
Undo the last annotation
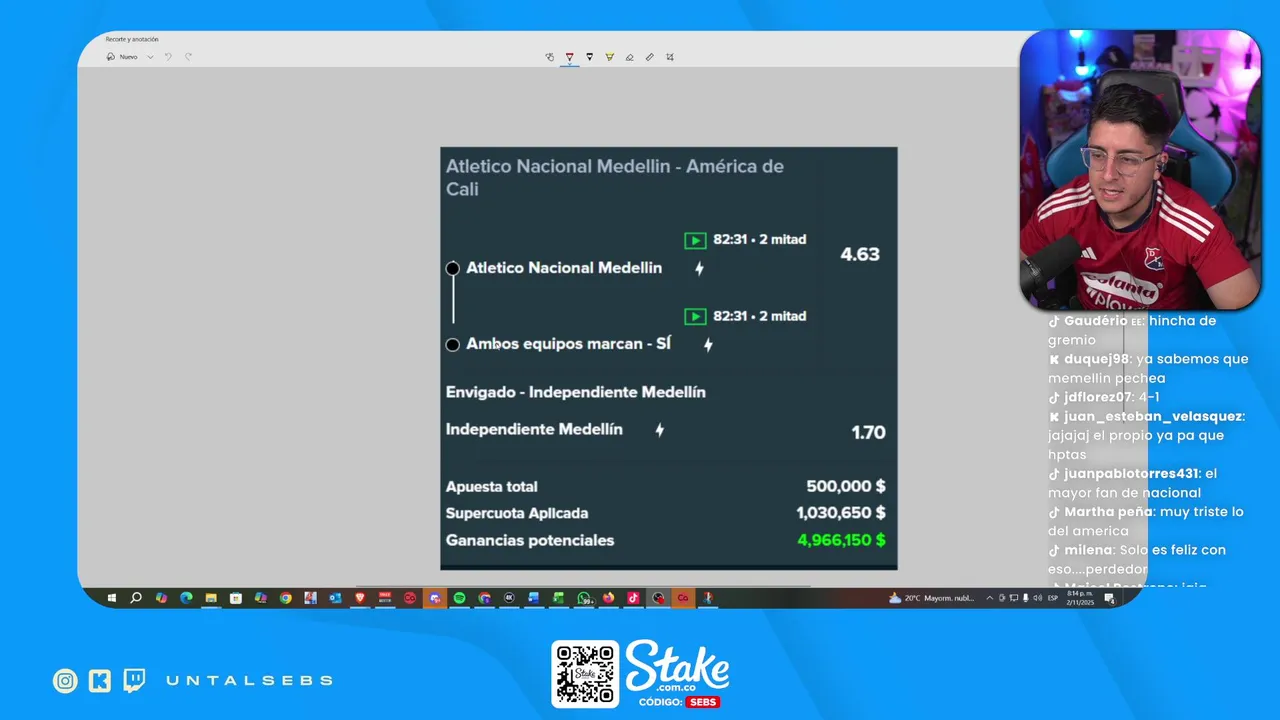coord(168,57)
